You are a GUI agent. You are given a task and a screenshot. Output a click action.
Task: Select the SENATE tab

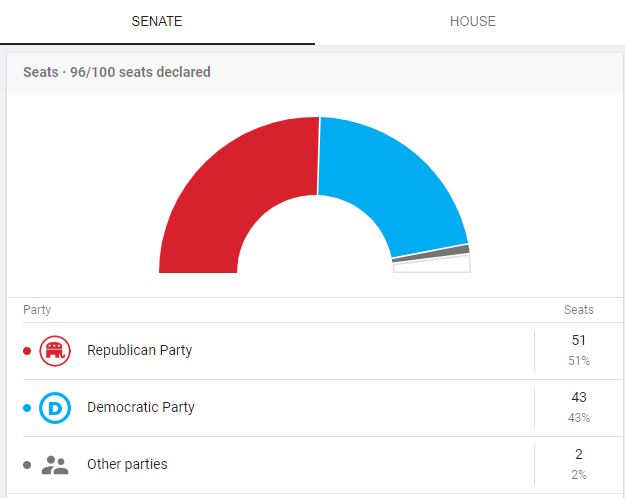(x=157, y=21)
